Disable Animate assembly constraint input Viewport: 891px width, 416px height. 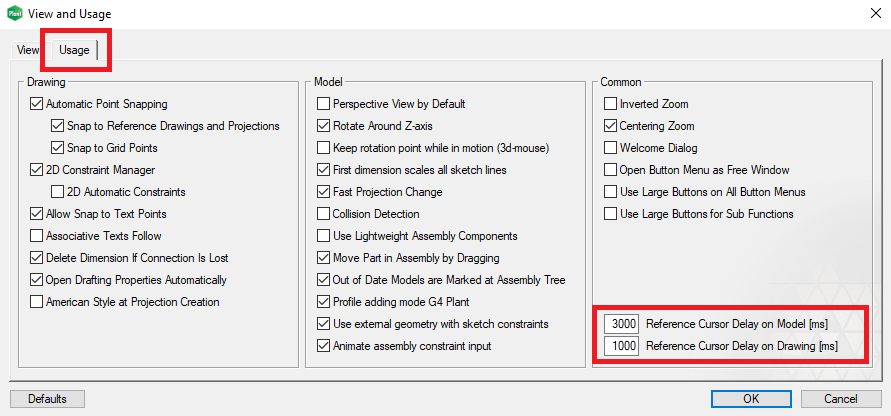(x=323, y=346)
